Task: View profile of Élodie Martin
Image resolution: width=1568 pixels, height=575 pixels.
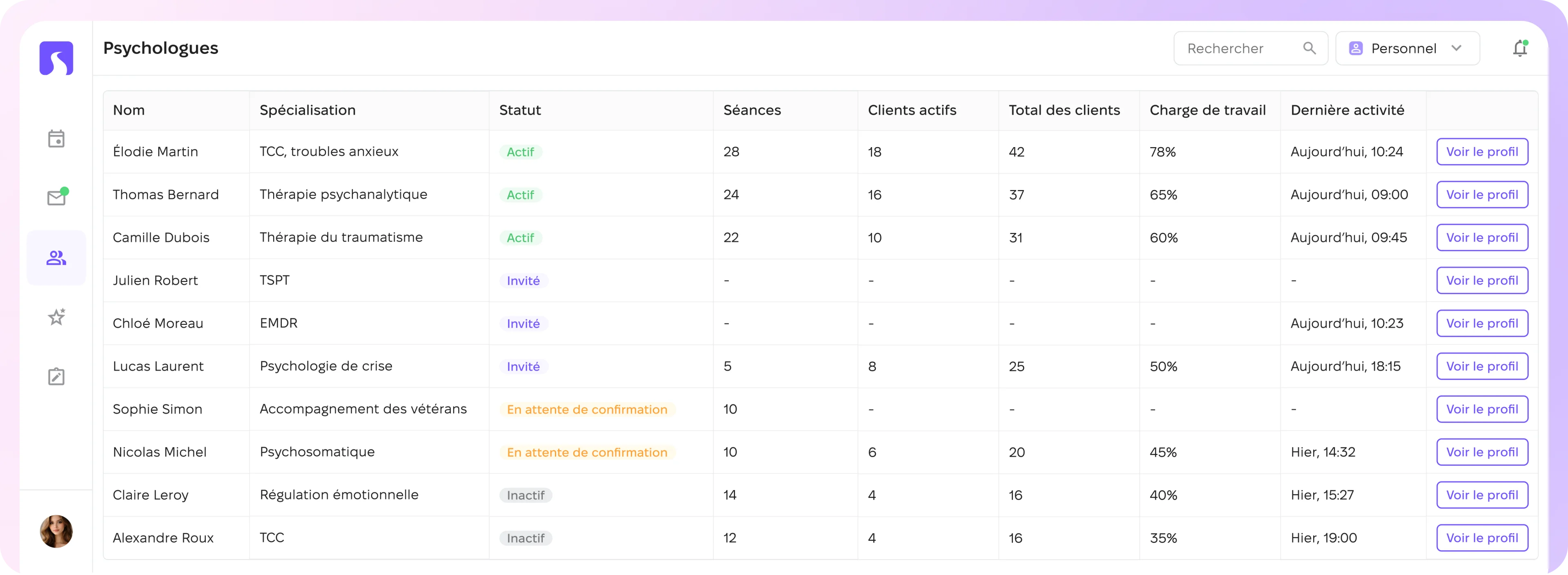Action: click(1481, 152)
